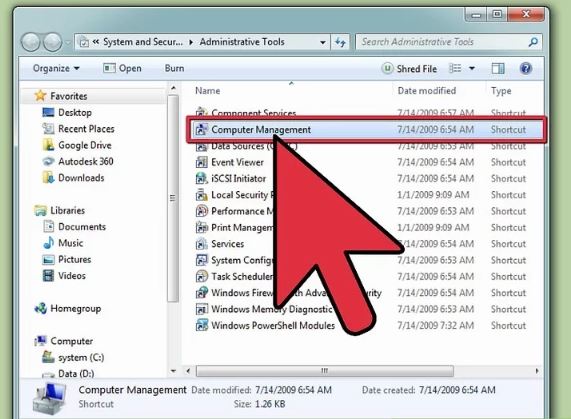Screen dimensions: 571x419
Task: Sort by the Date modified column header
Action: (x=427, y=91)
